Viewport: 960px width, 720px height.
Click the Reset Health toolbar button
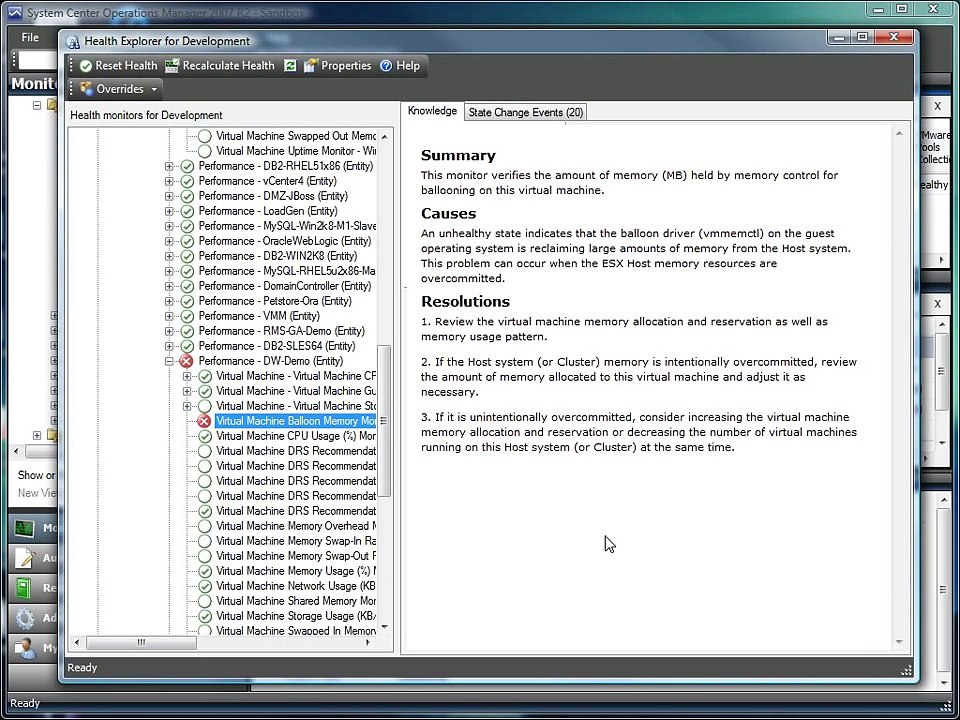point(118,66)
